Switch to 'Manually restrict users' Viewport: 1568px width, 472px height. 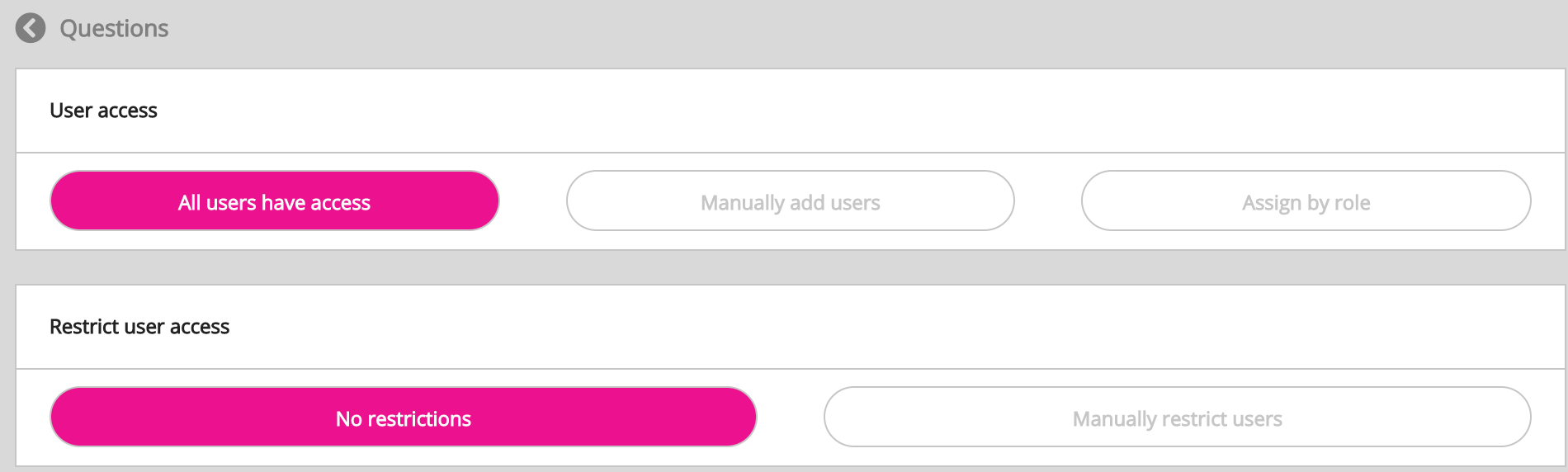pyautogui.click(x=1177, y=418)
